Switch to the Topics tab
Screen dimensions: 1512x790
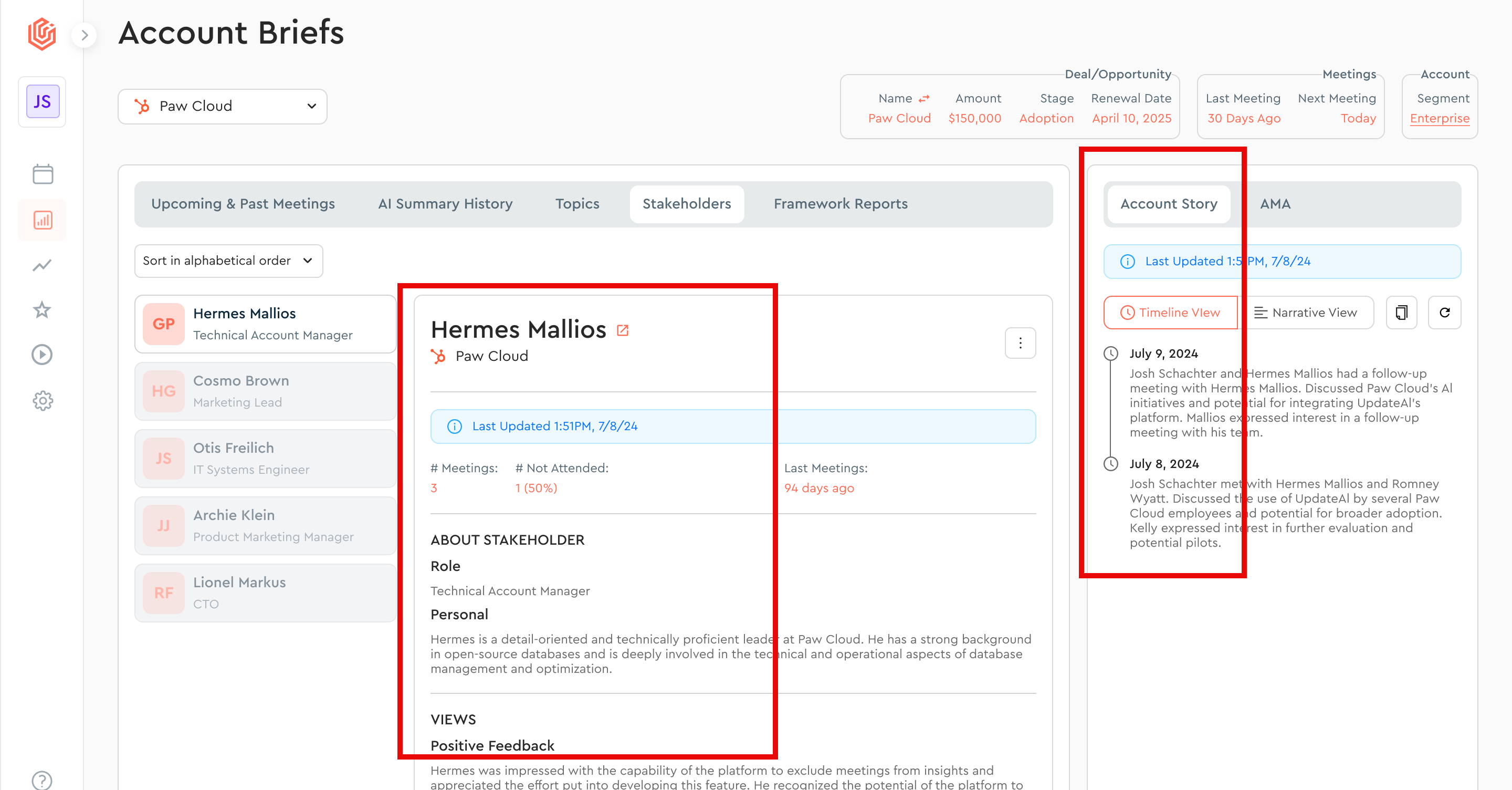[x=577, y=204]
